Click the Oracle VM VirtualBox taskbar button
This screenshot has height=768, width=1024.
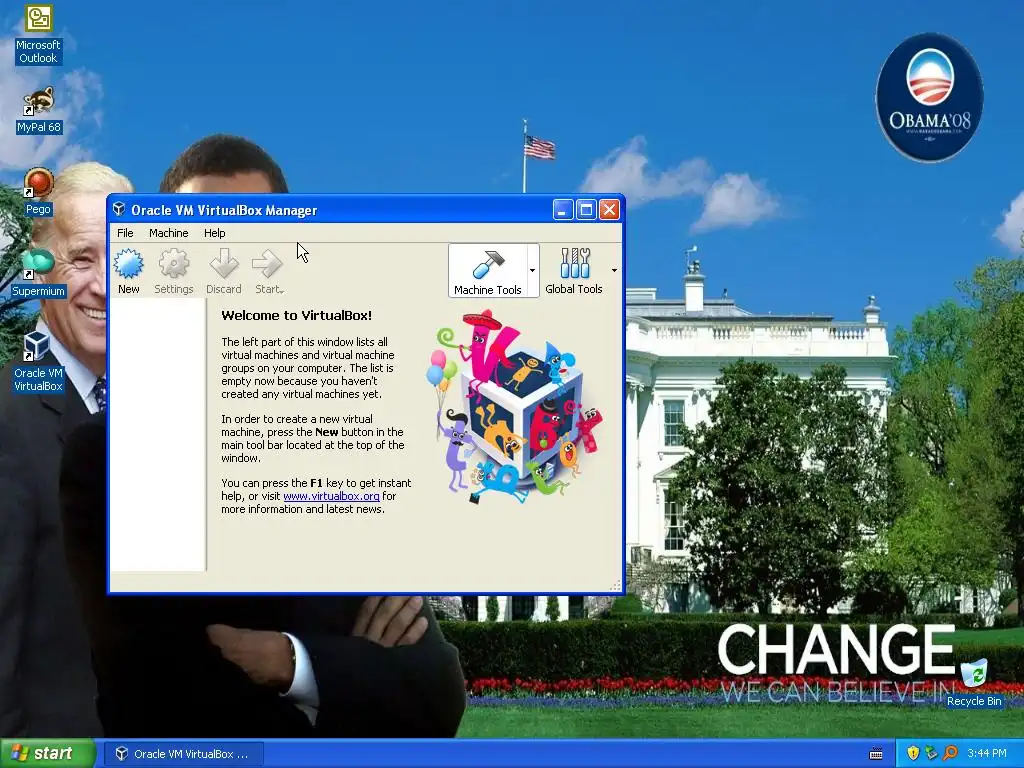click(x=185, y=754)
